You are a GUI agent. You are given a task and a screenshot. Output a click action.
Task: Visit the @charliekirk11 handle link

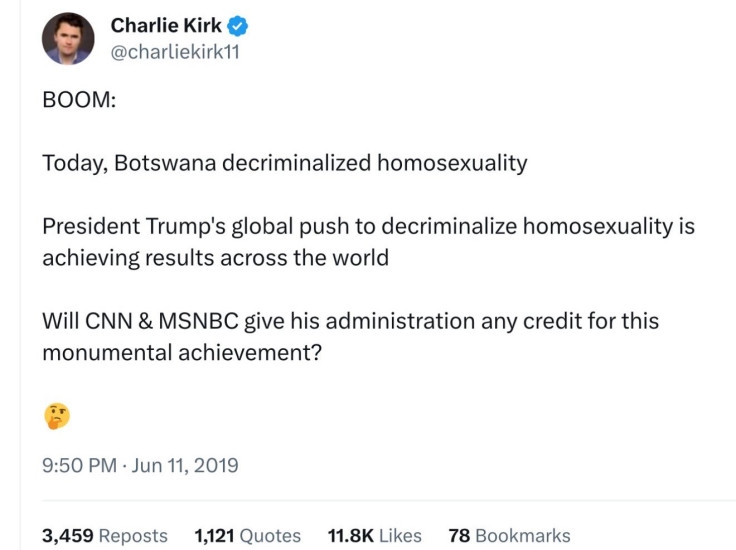click(x=175, y=52)
